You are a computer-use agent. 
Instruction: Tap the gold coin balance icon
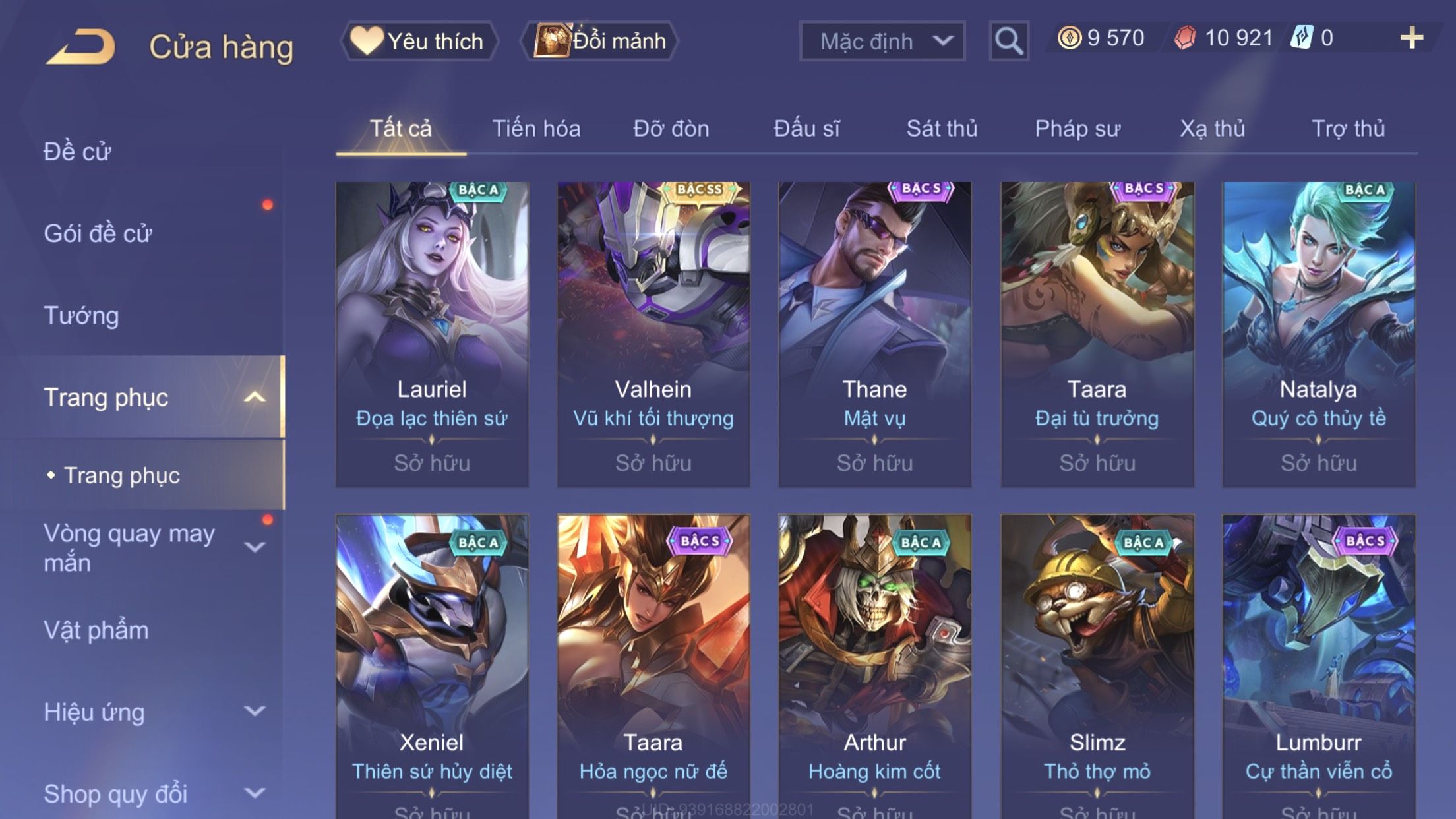[1069, 38]
